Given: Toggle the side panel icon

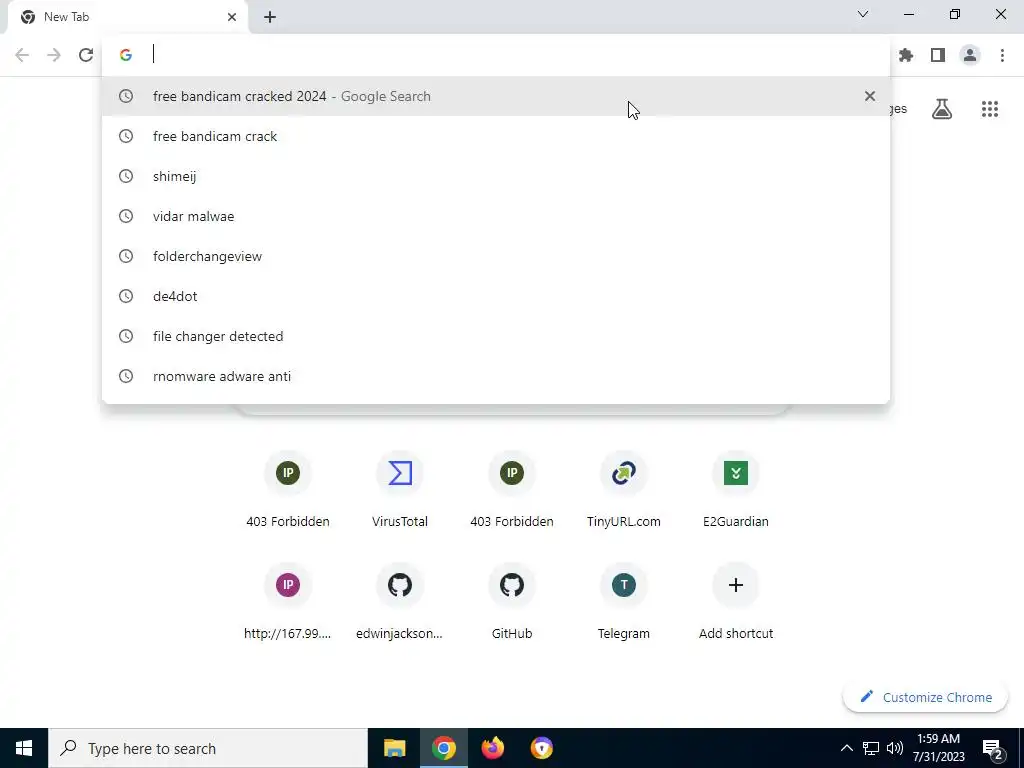Looking at the screenshot, I should pos(938,55).
